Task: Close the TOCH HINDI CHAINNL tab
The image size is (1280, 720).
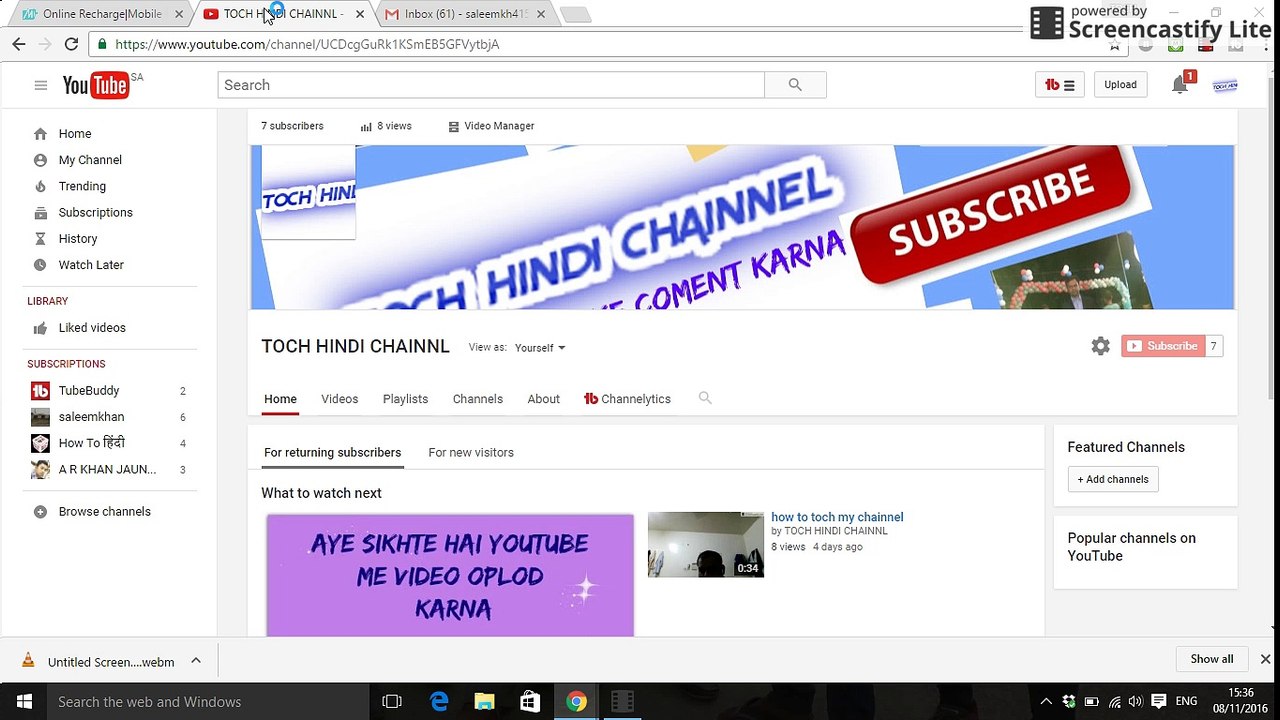Action: 360,14
